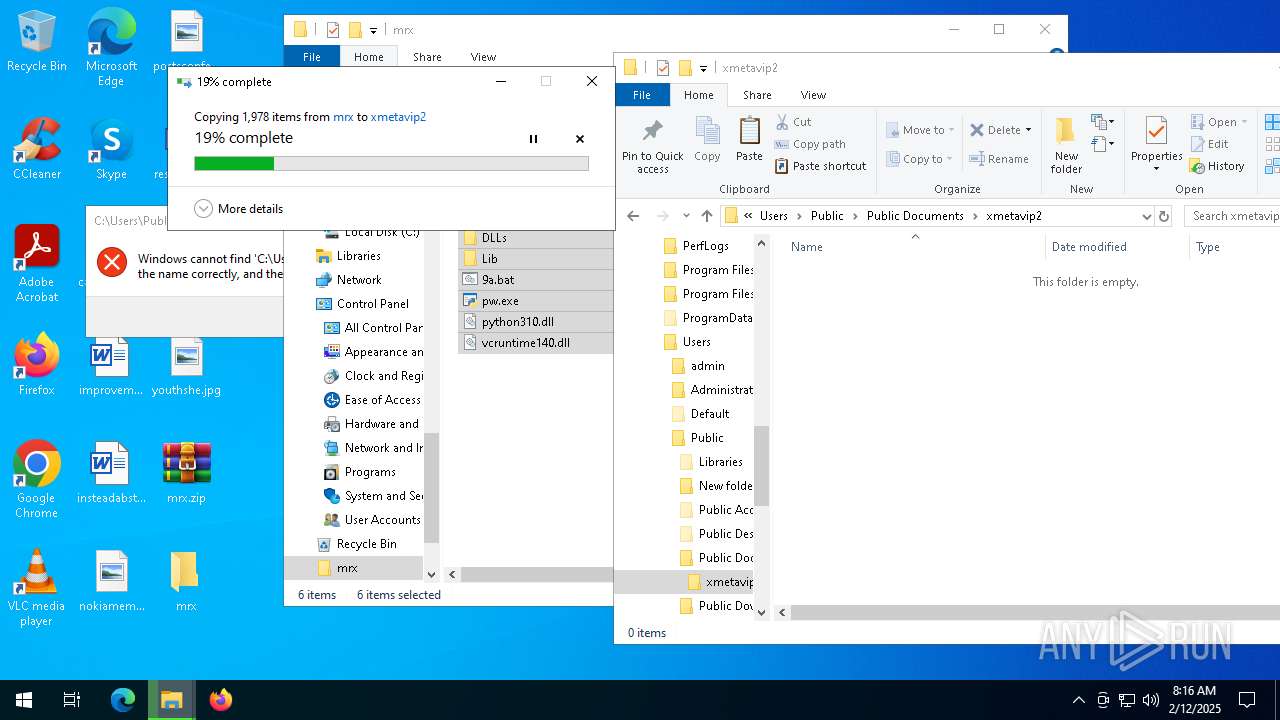The height and width of the screenshot is (720, 1280).
Task: Open the mrx.zip archive on desktop
Action: [x=186, y=473]
